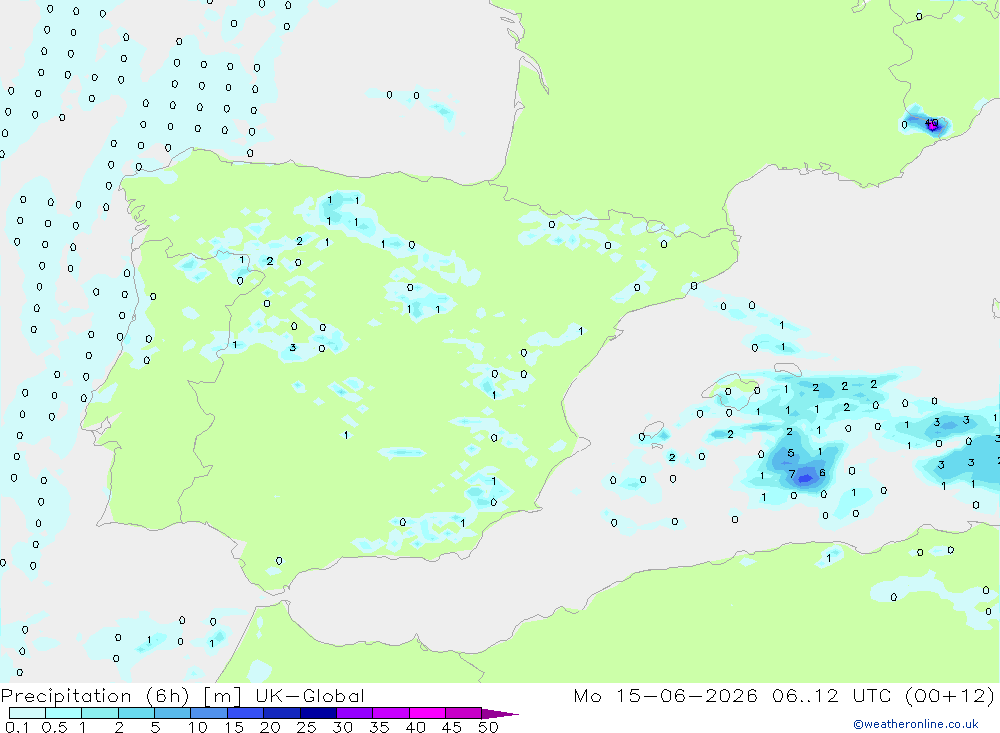The width and height of the screenshot is (1000, 733).
Task: Click the 'Mo 15-06-2026 06..12 UTC (00+12)' timestamp
Action: (784, 696)
